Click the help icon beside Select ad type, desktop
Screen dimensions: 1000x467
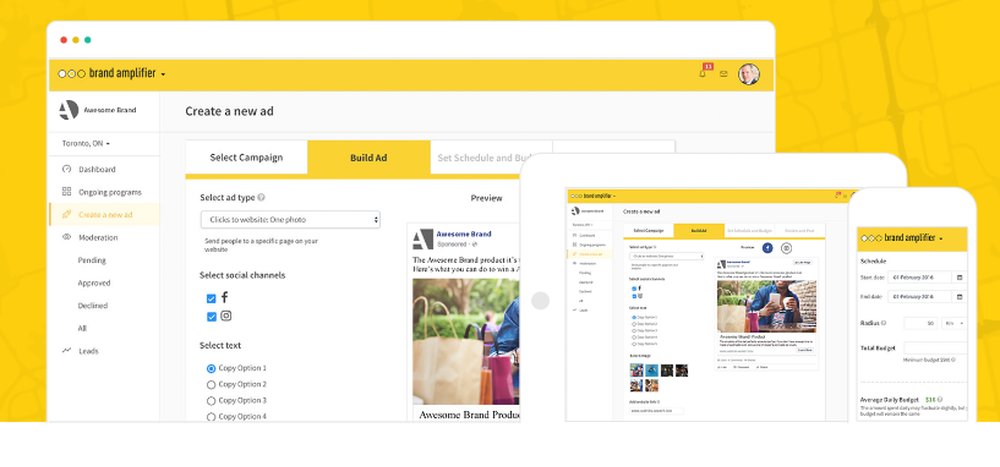point(261,198)
